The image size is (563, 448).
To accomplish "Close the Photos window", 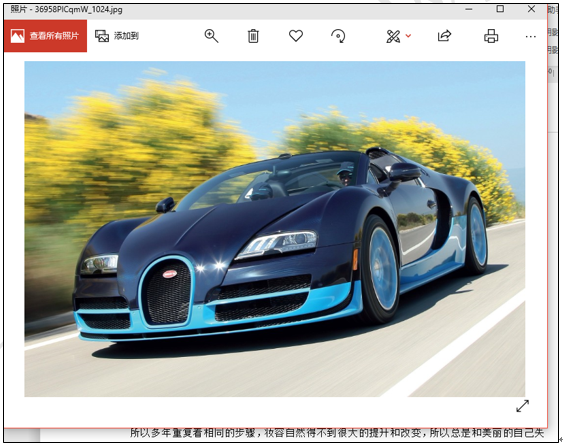I will tap(531, 9).
